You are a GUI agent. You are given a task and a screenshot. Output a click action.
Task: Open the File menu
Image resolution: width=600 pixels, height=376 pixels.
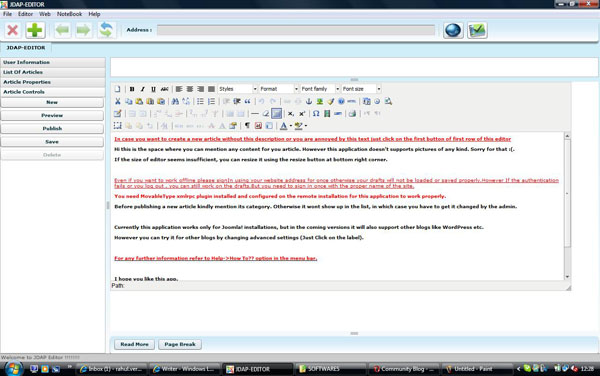7,14
